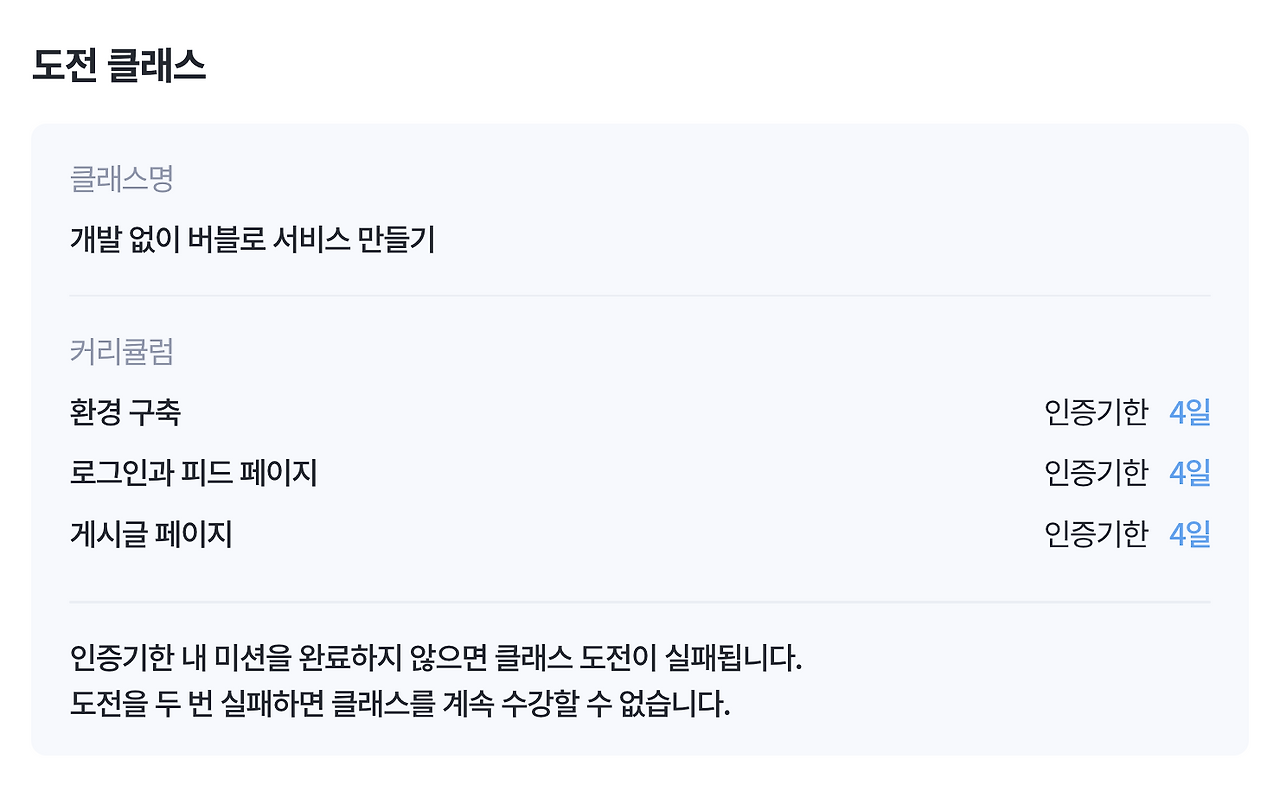Open the '개발 없이 버블로 서비스 만들기' class

(x=252, y=240)
